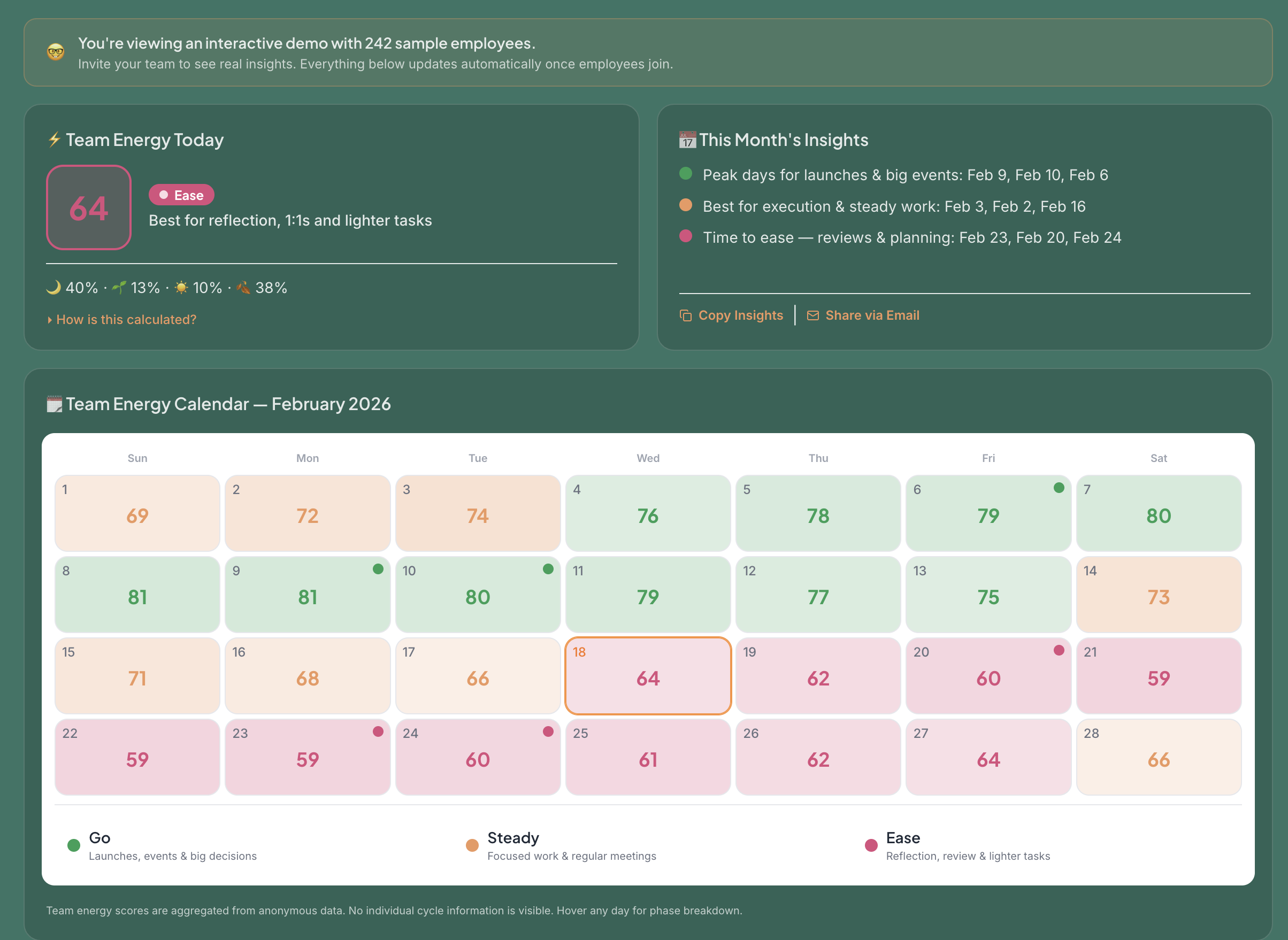Screen dimensions: 1288x940
Task: Click the pink Ease status badge
Action: point(181,195)
